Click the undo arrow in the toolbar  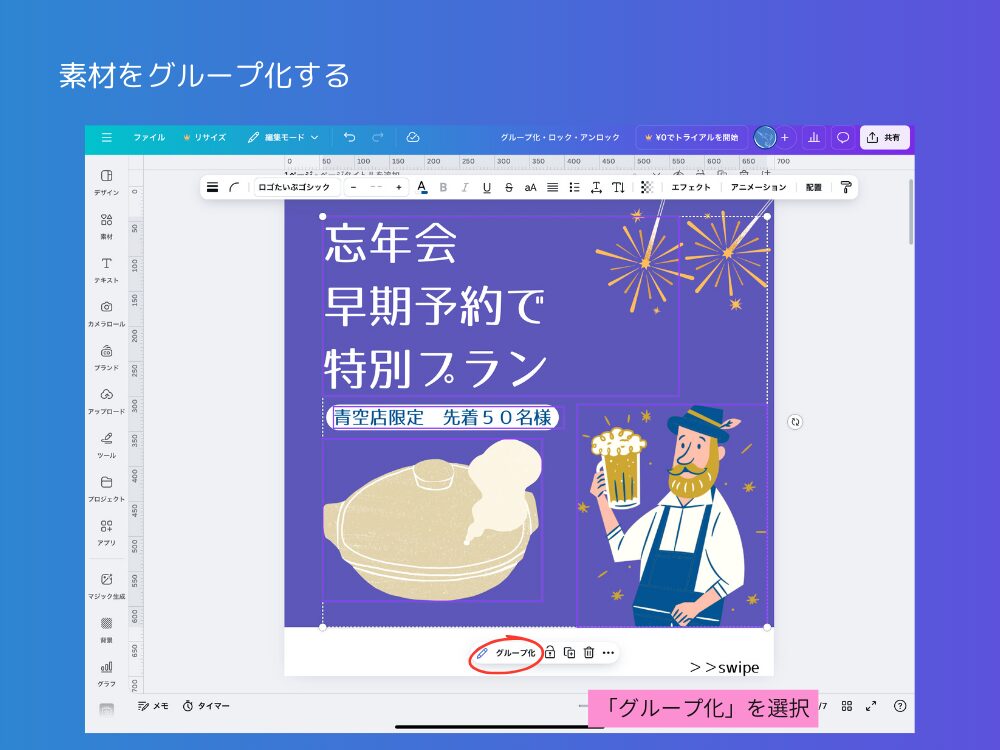tap(349, 137)
